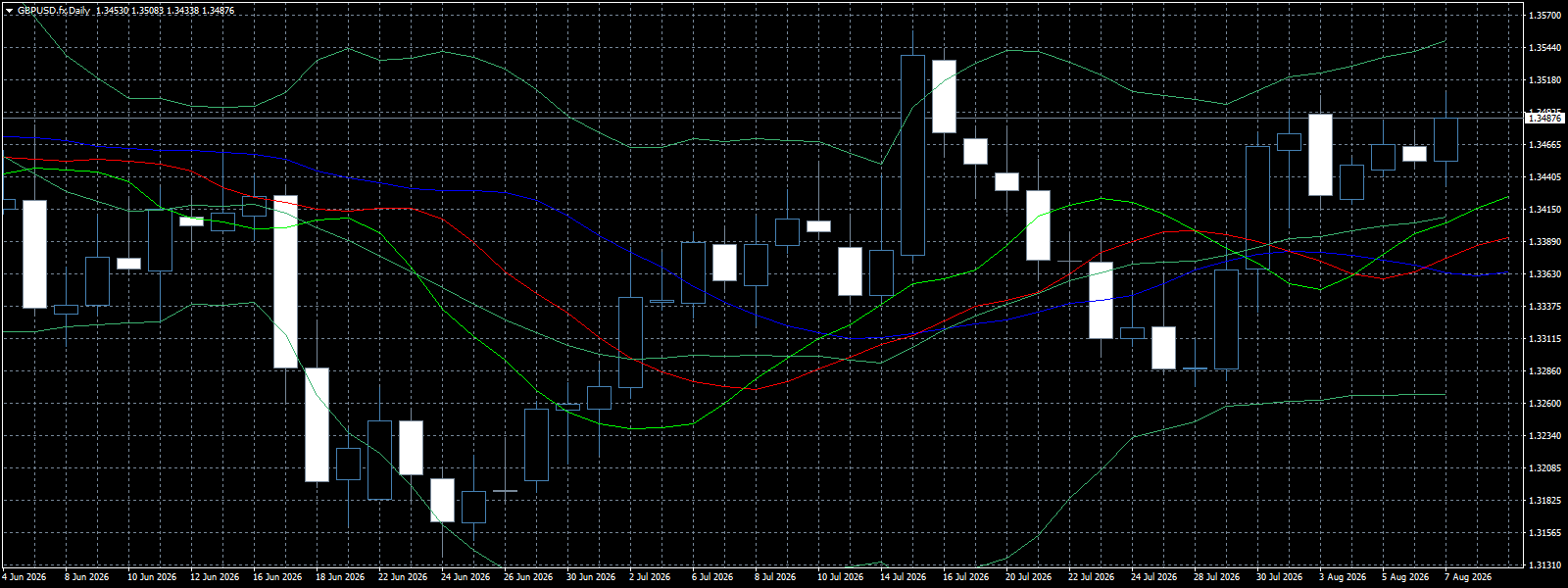
Task: Click the 20 Jul 2026 date label
Action: coord(1030,577)
